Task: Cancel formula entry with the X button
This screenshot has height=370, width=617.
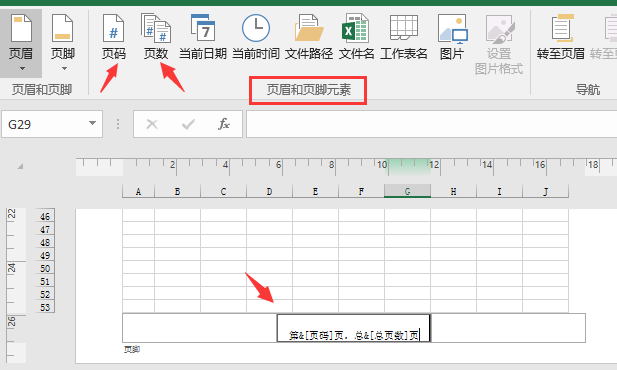Action: click(x=152, y=124)
